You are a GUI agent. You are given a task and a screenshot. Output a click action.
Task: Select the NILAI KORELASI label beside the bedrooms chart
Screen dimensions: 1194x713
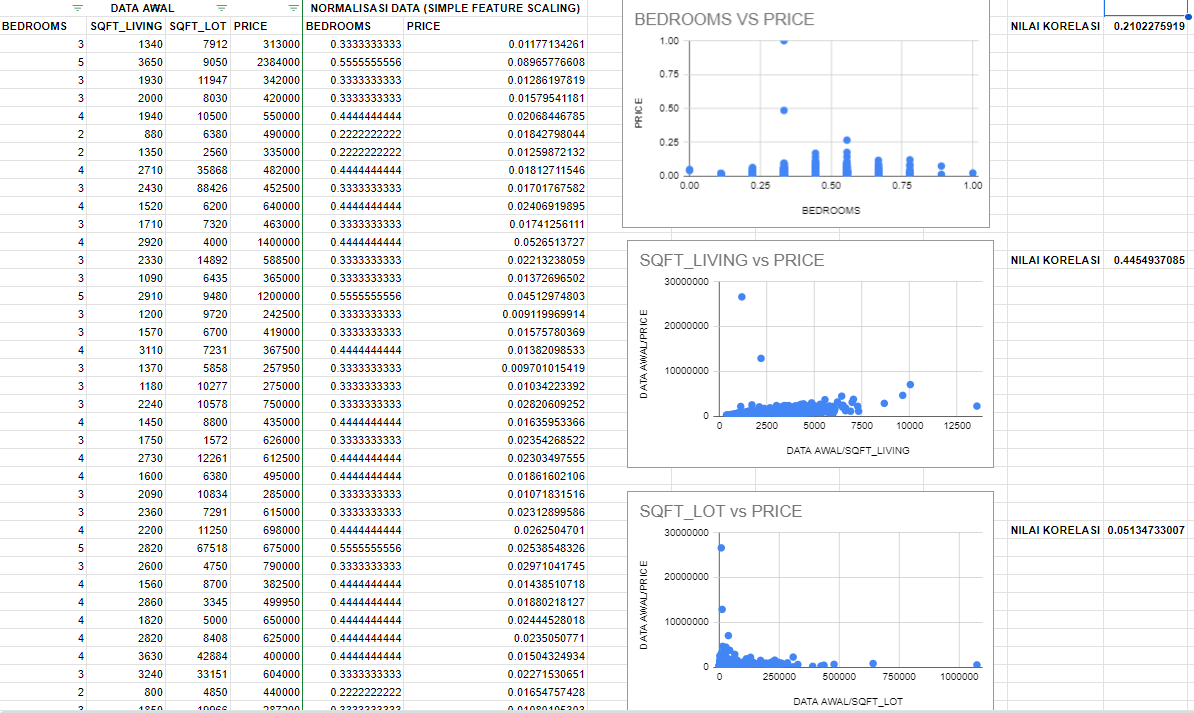(1055, 26)
